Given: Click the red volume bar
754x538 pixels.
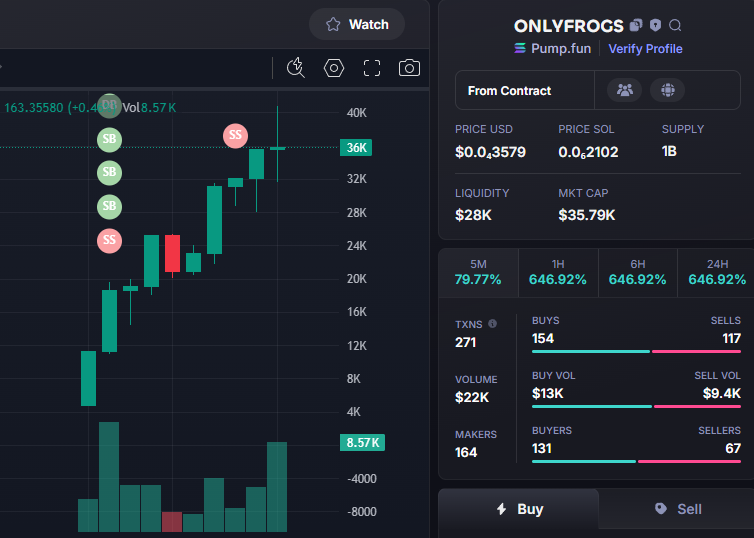Looking at the screenshot, I should 172,522.
